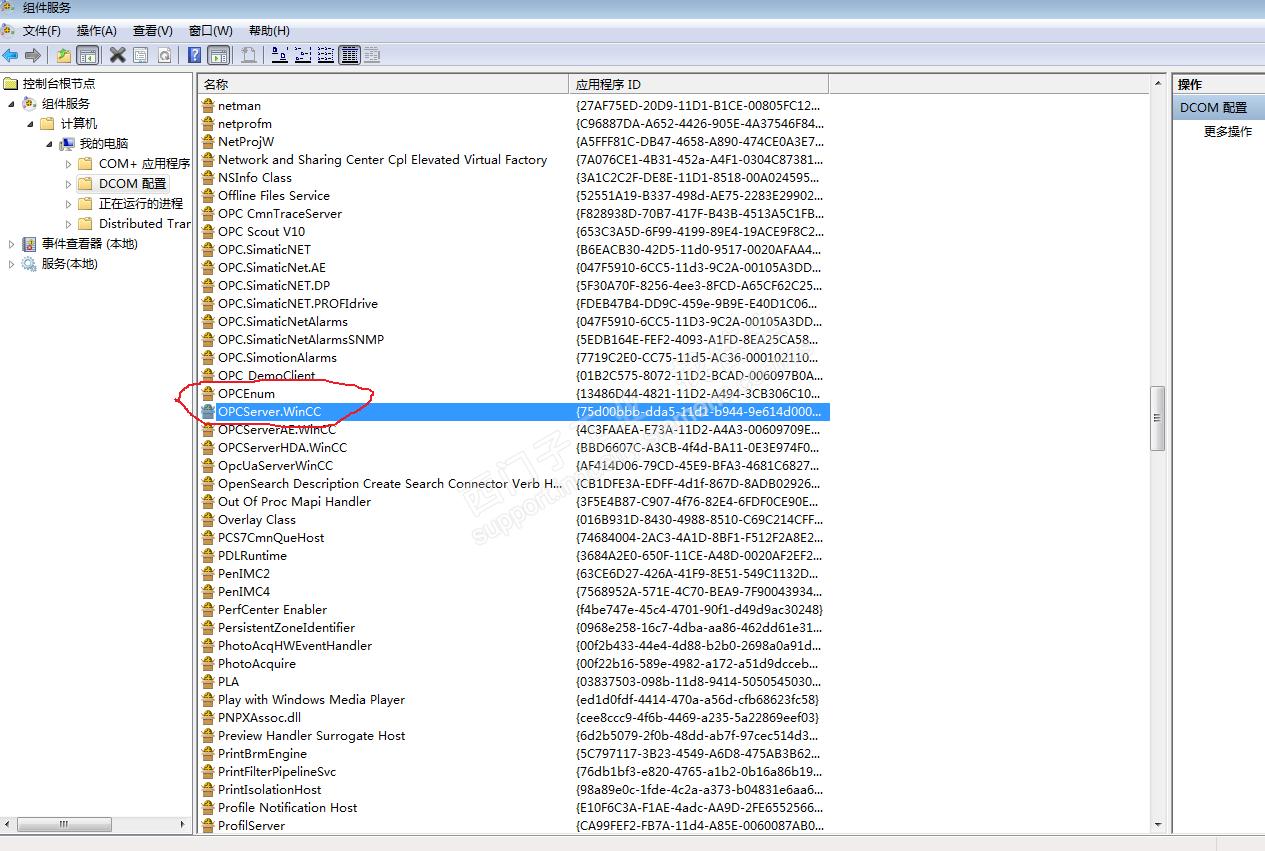Click the tree pane horizontal scrollbar thumb
Viewport: 1265px width, 851px height.
(x=64, y=825)
